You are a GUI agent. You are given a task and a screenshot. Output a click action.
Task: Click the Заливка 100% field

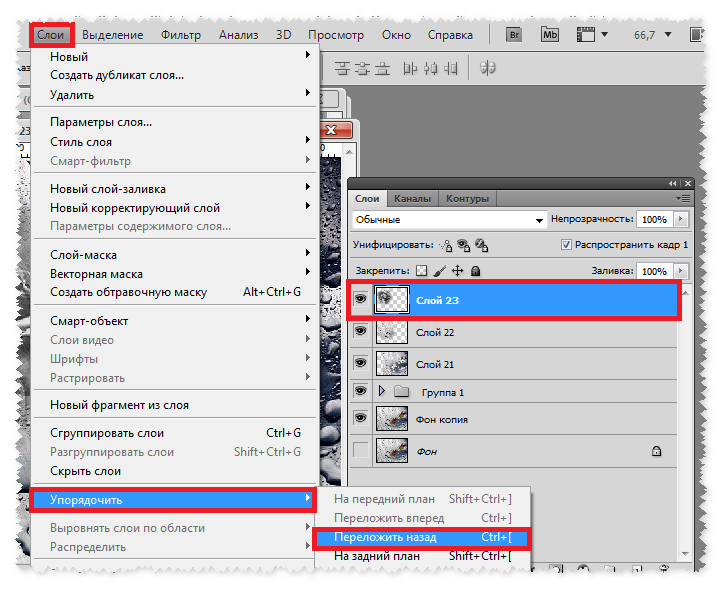click(655, 271)
